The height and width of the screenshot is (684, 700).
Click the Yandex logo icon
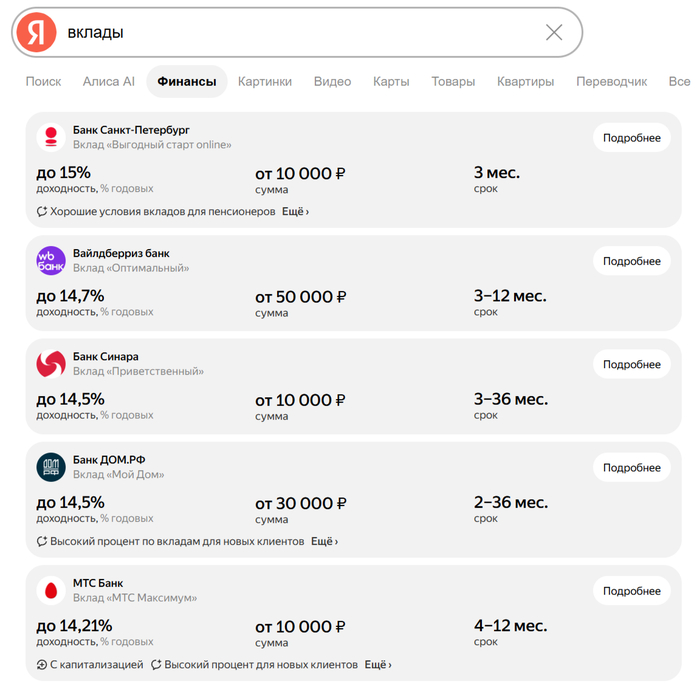(x=36, y=32)
